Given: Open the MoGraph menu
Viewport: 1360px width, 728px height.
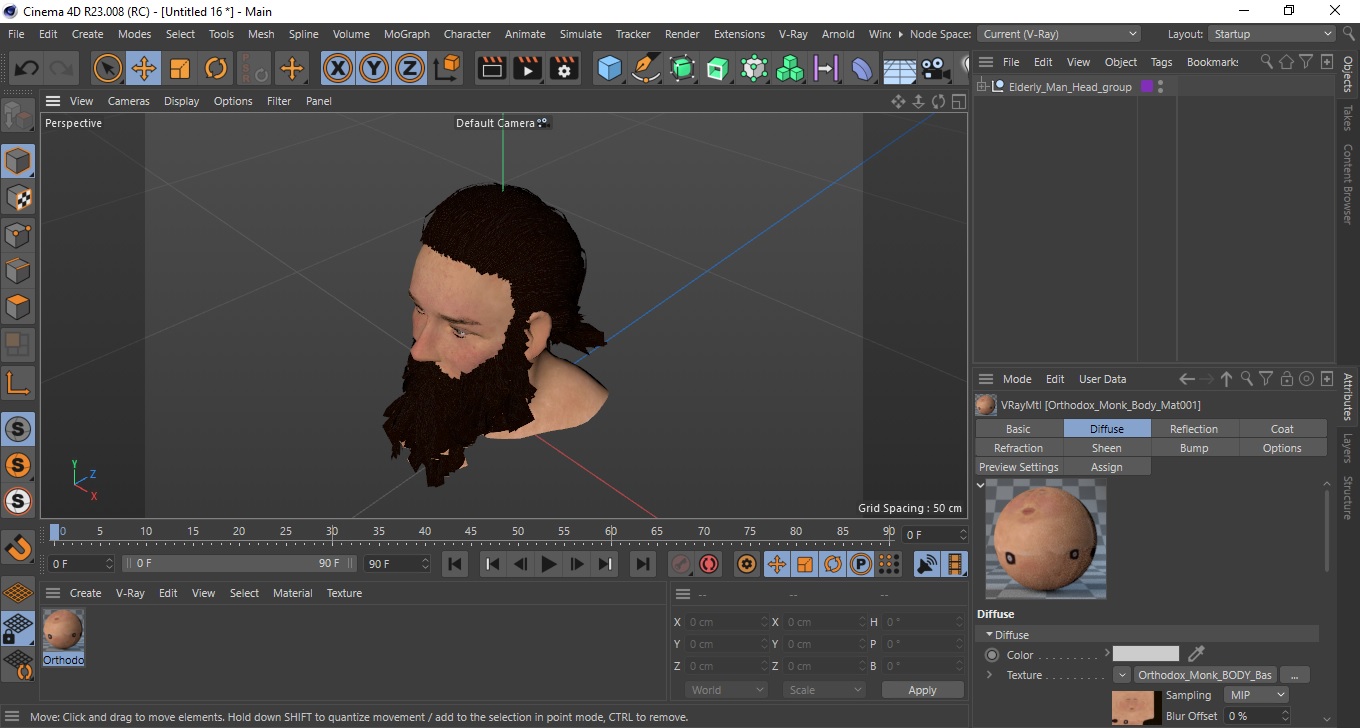Looking at the screenshot, I should (x=407, y=34).
